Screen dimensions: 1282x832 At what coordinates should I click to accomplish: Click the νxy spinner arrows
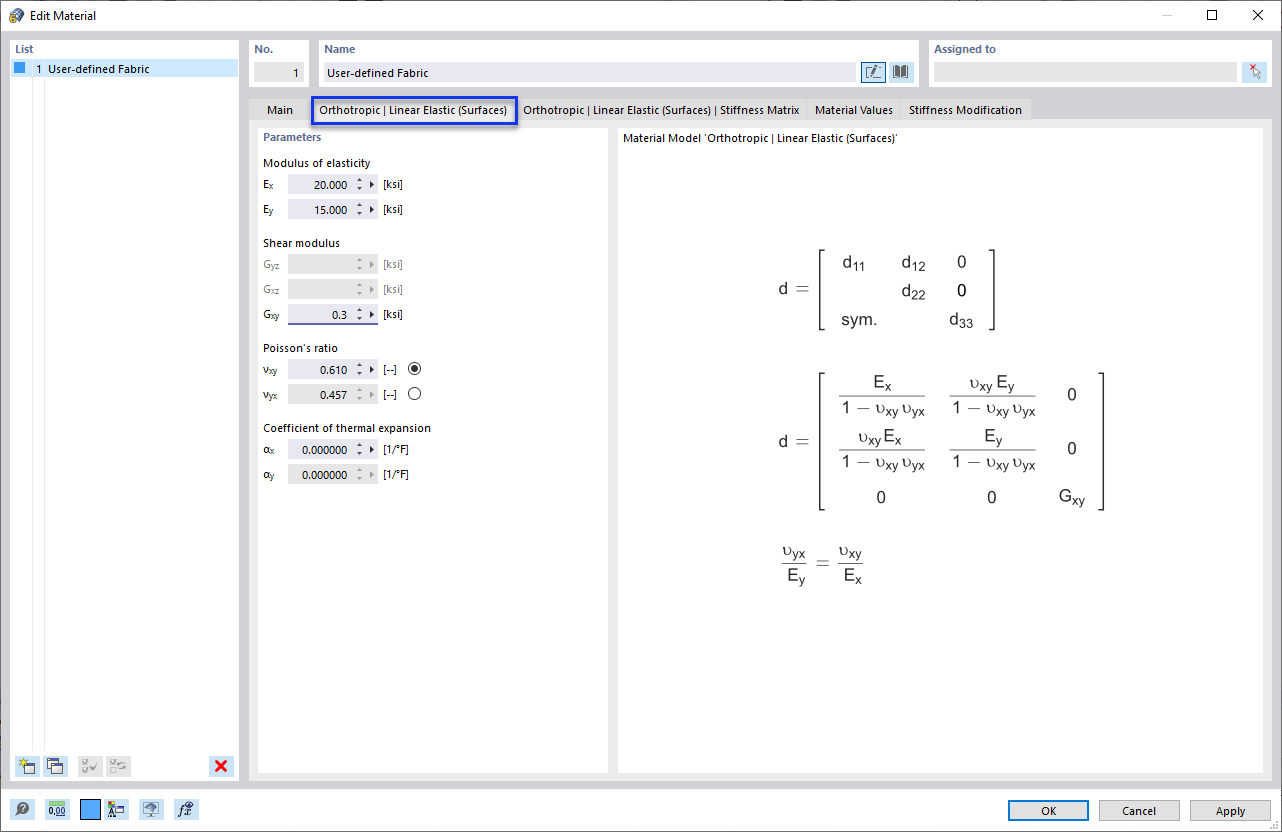359,370
